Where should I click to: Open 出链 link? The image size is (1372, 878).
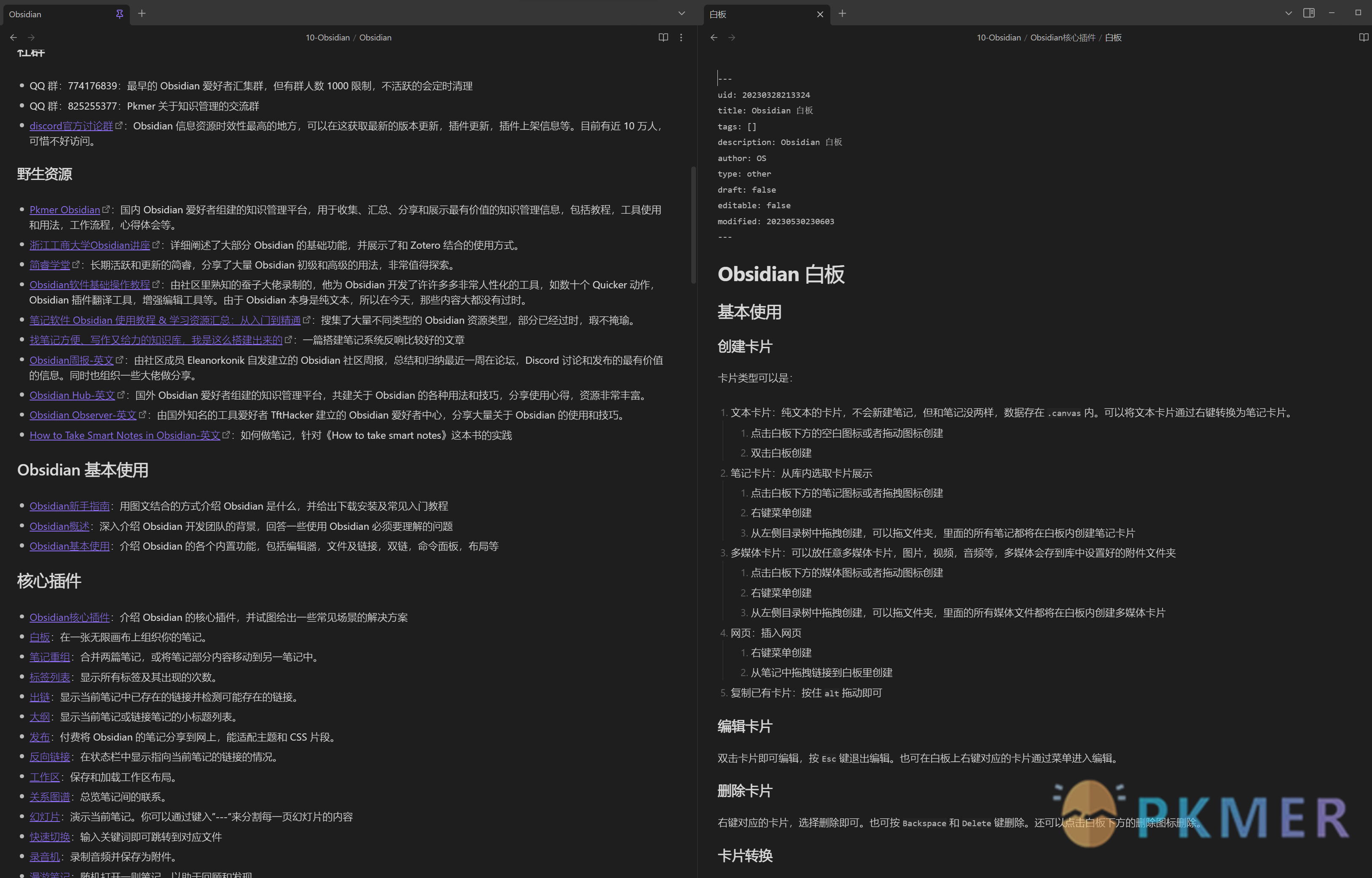(40, 697)
